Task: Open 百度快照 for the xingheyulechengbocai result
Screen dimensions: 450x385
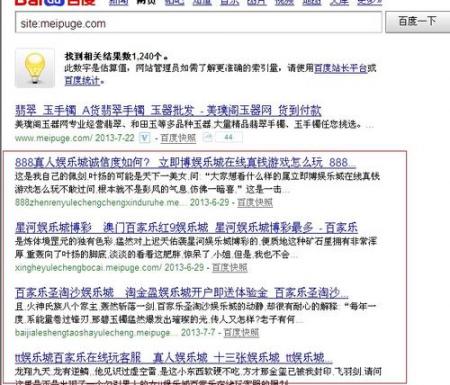Action: 230,267
